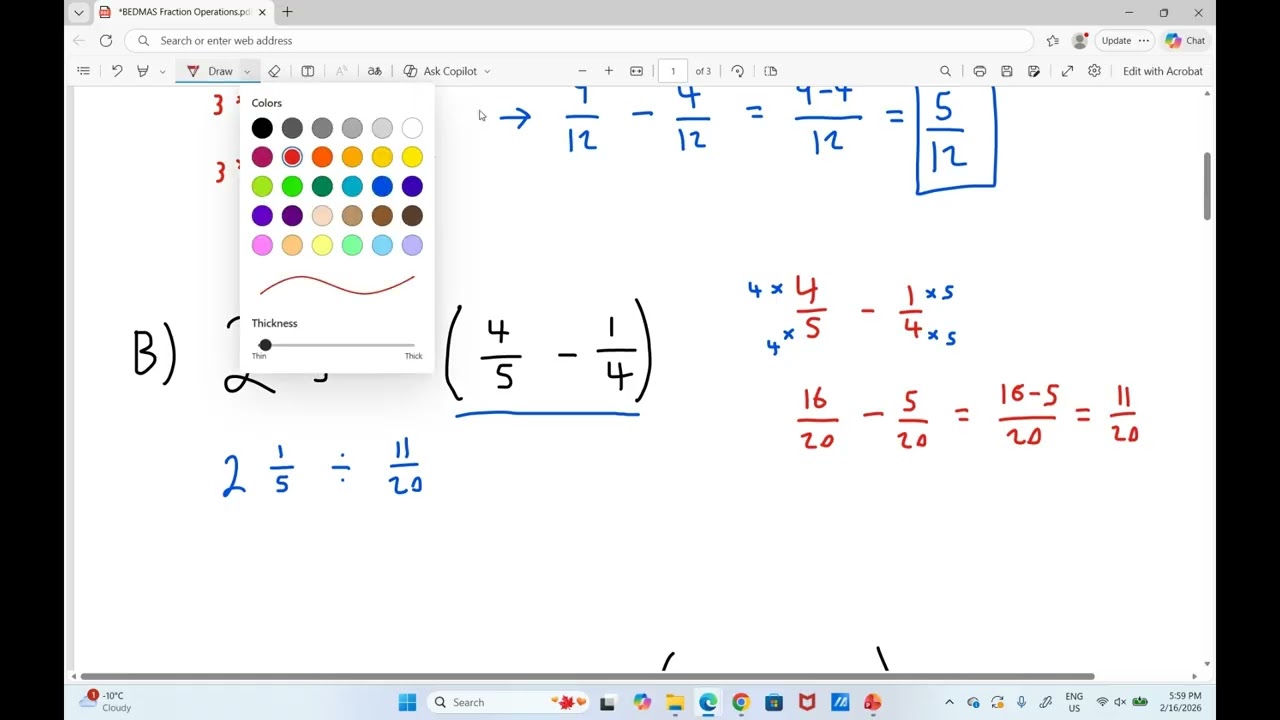
Task: Undo the last ink stroke
Action: (x=117, y=71)
